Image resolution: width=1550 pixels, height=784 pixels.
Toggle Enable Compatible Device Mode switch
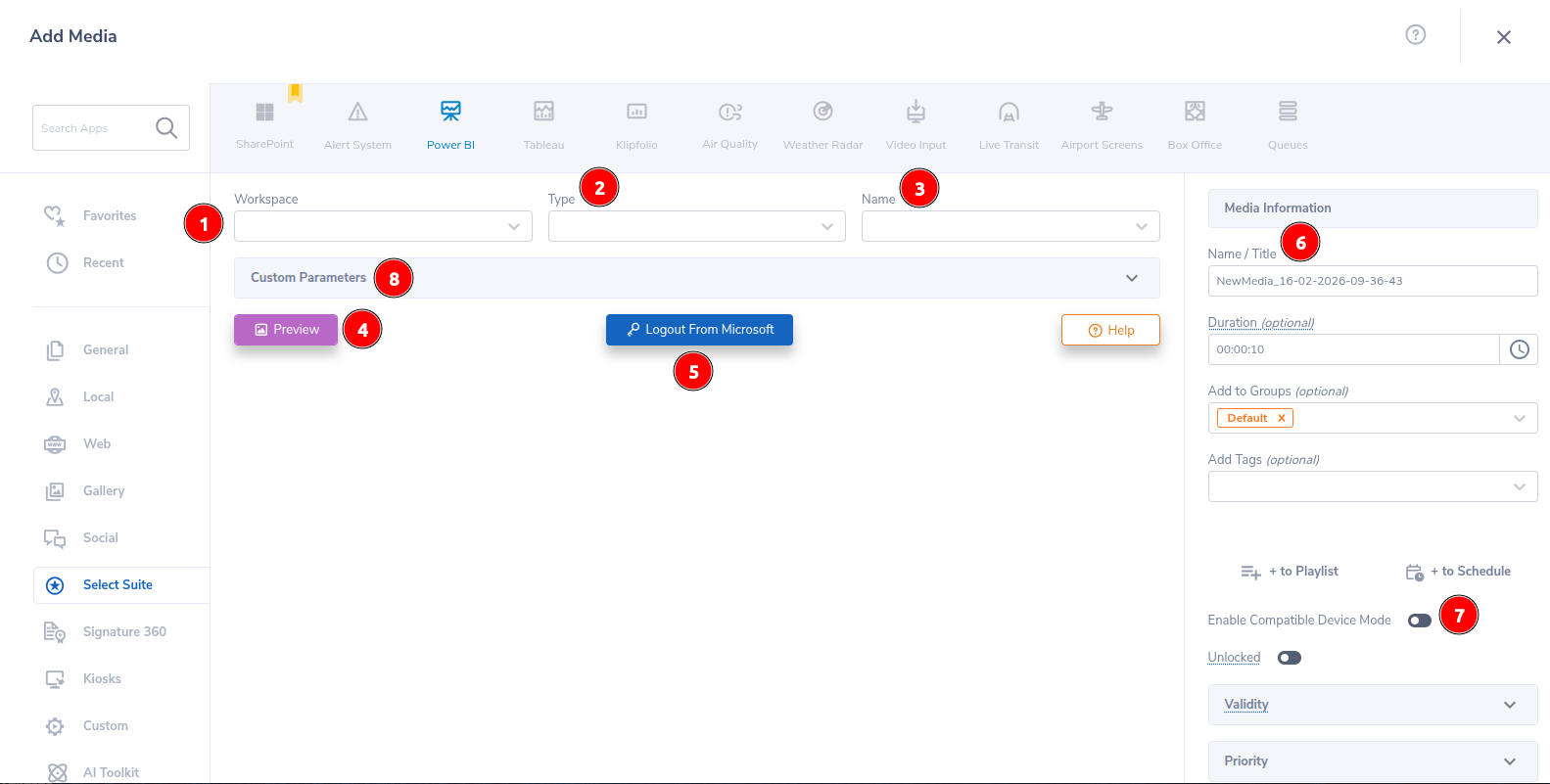(x=1419, y=621)
